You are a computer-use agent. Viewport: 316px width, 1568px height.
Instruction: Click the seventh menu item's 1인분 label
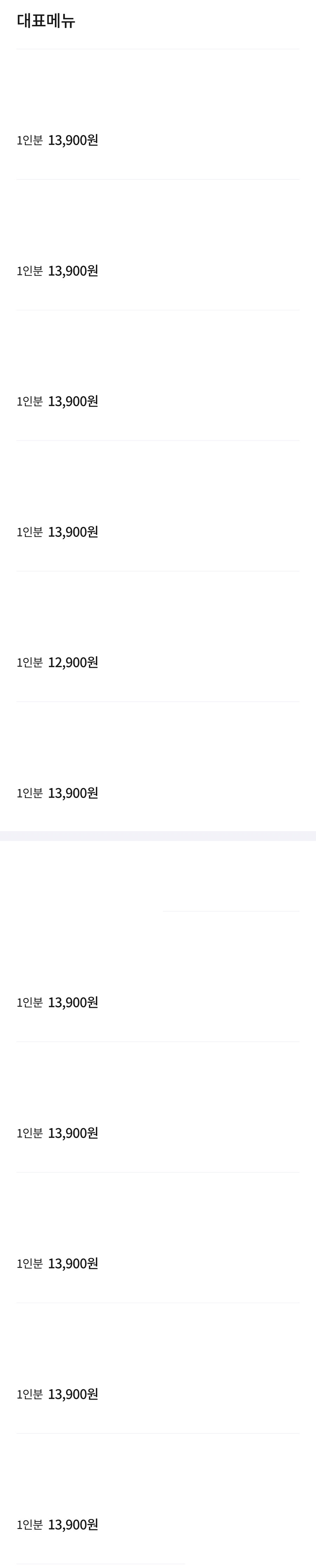[x=30, y=1003]
